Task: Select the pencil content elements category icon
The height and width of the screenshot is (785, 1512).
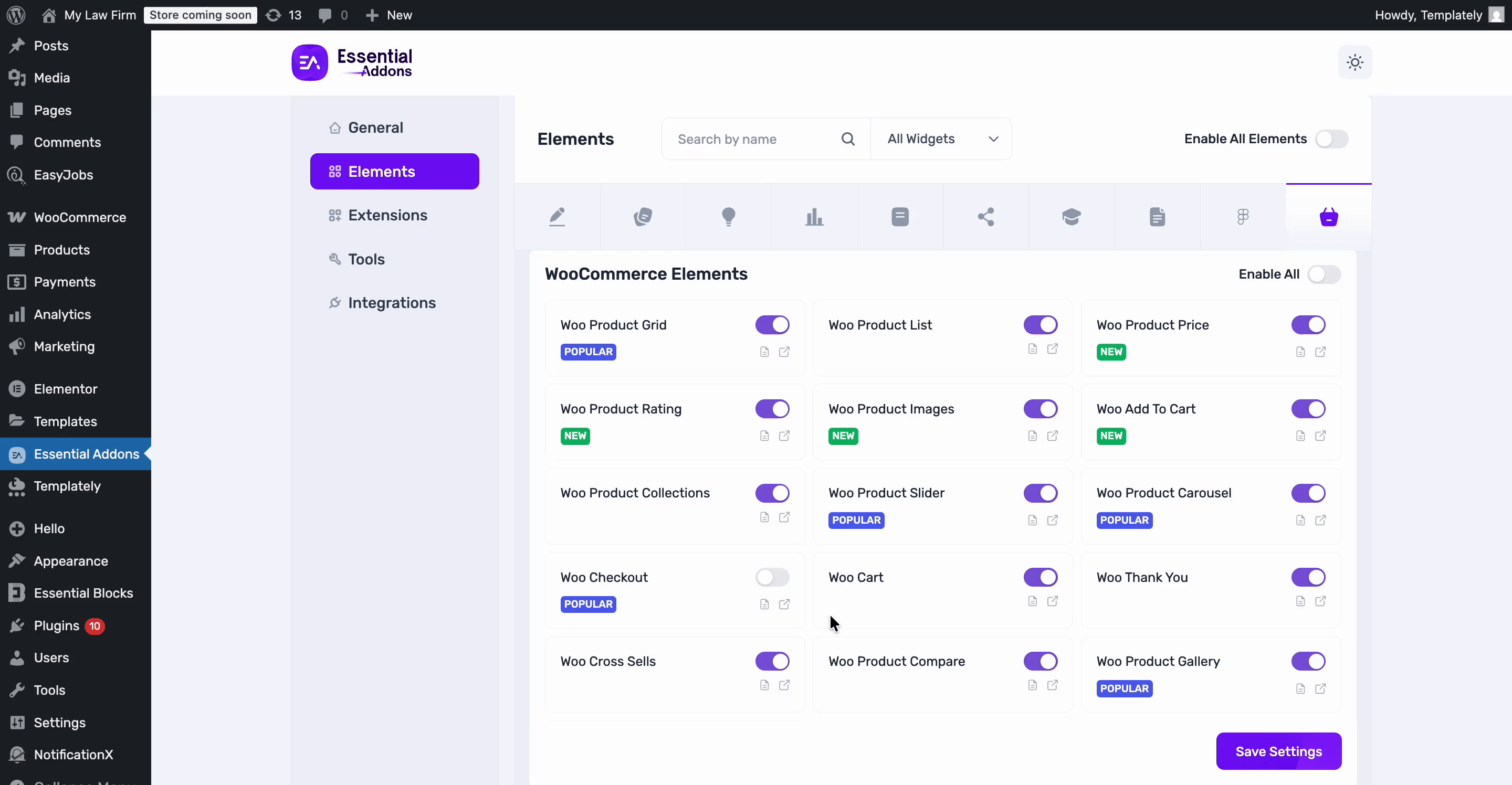Action: tap(558, 217)
